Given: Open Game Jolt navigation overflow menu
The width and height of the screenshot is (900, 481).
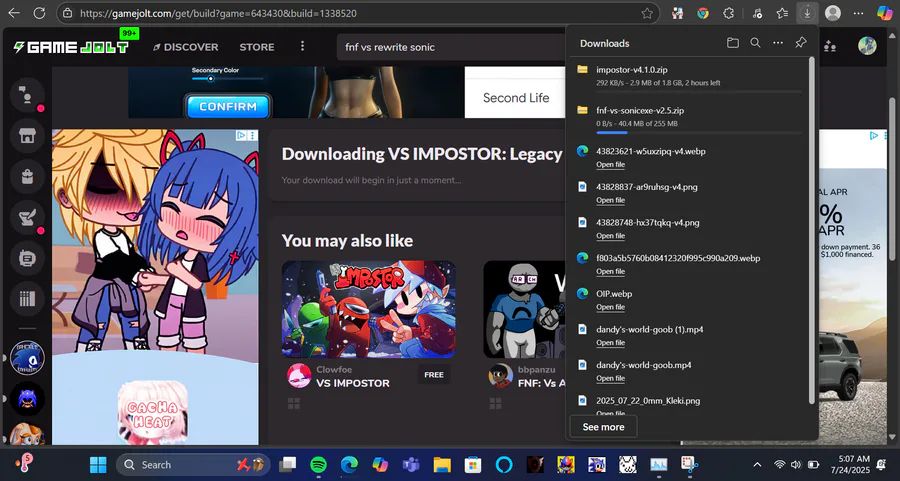Looking at the screenshot, I should point(302,46).
